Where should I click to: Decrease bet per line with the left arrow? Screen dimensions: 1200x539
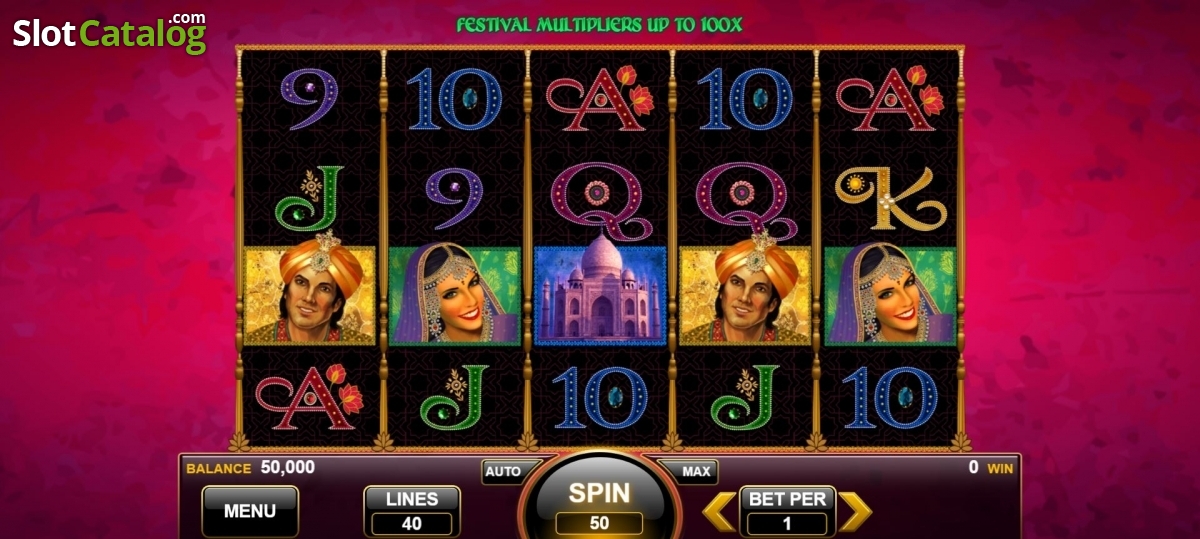719,511
